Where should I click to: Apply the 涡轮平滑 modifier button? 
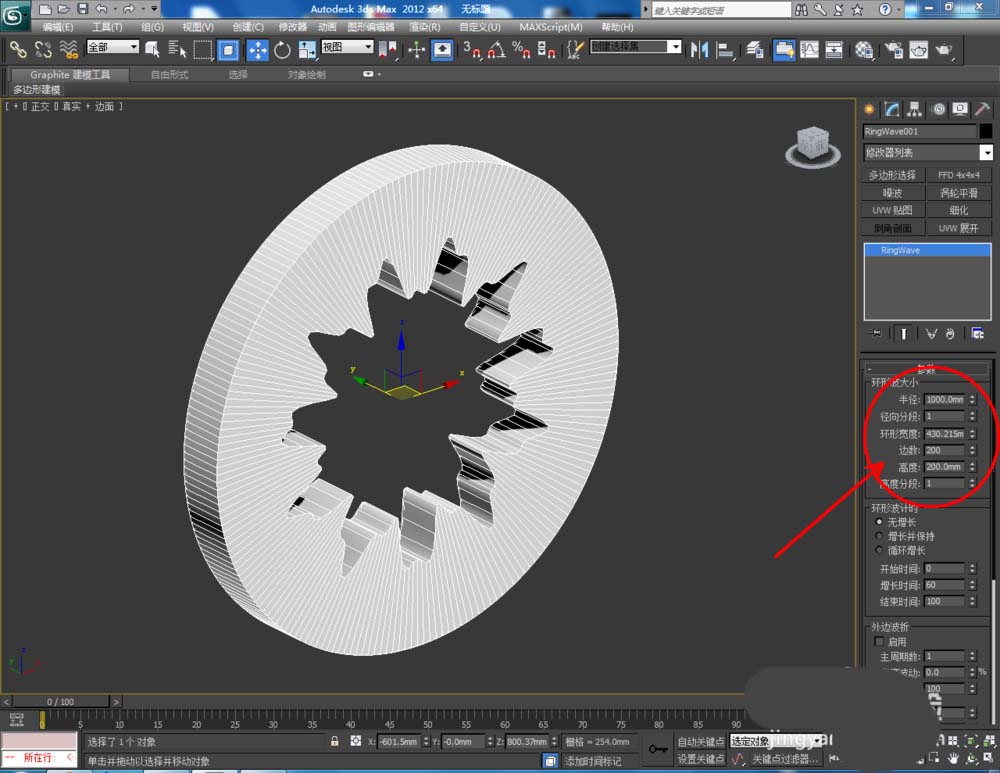coord(959,193)
